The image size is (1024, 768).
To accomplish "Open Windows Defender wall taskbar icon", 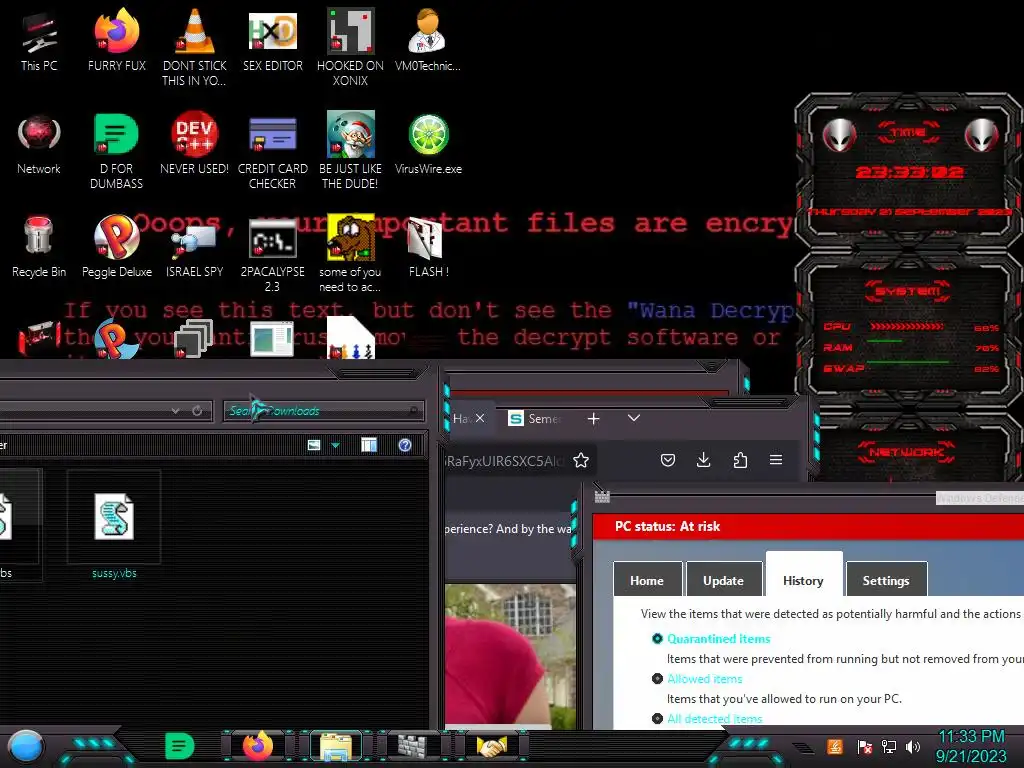I will 413,746.
